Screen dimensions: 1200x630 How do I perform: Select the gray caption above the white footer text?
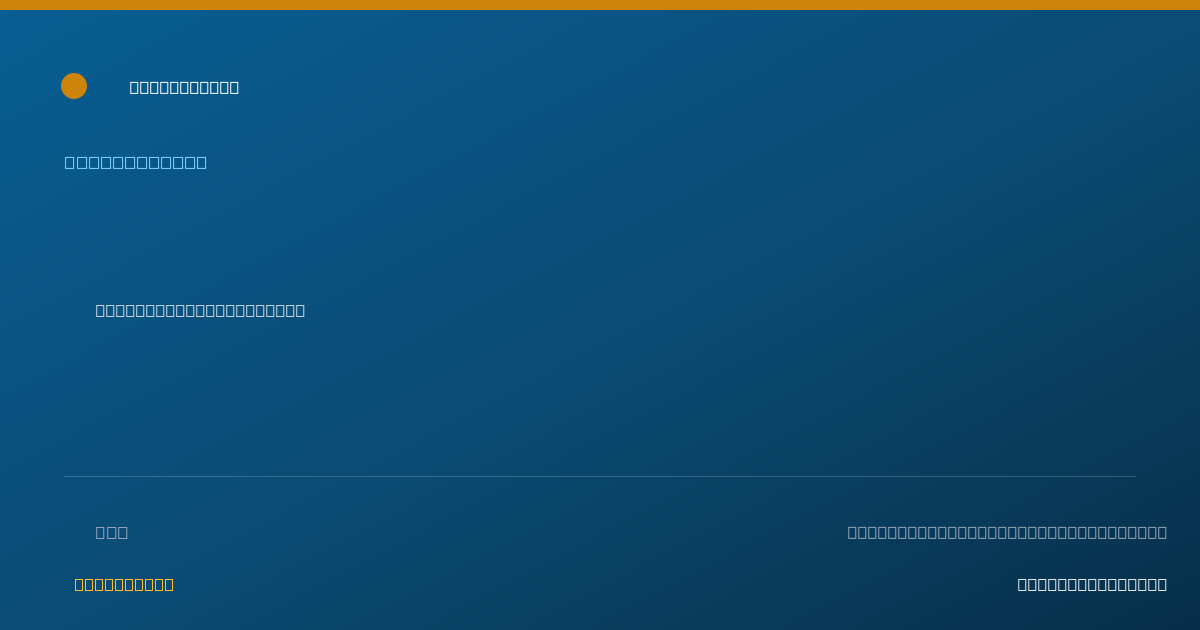point(1007,532)
